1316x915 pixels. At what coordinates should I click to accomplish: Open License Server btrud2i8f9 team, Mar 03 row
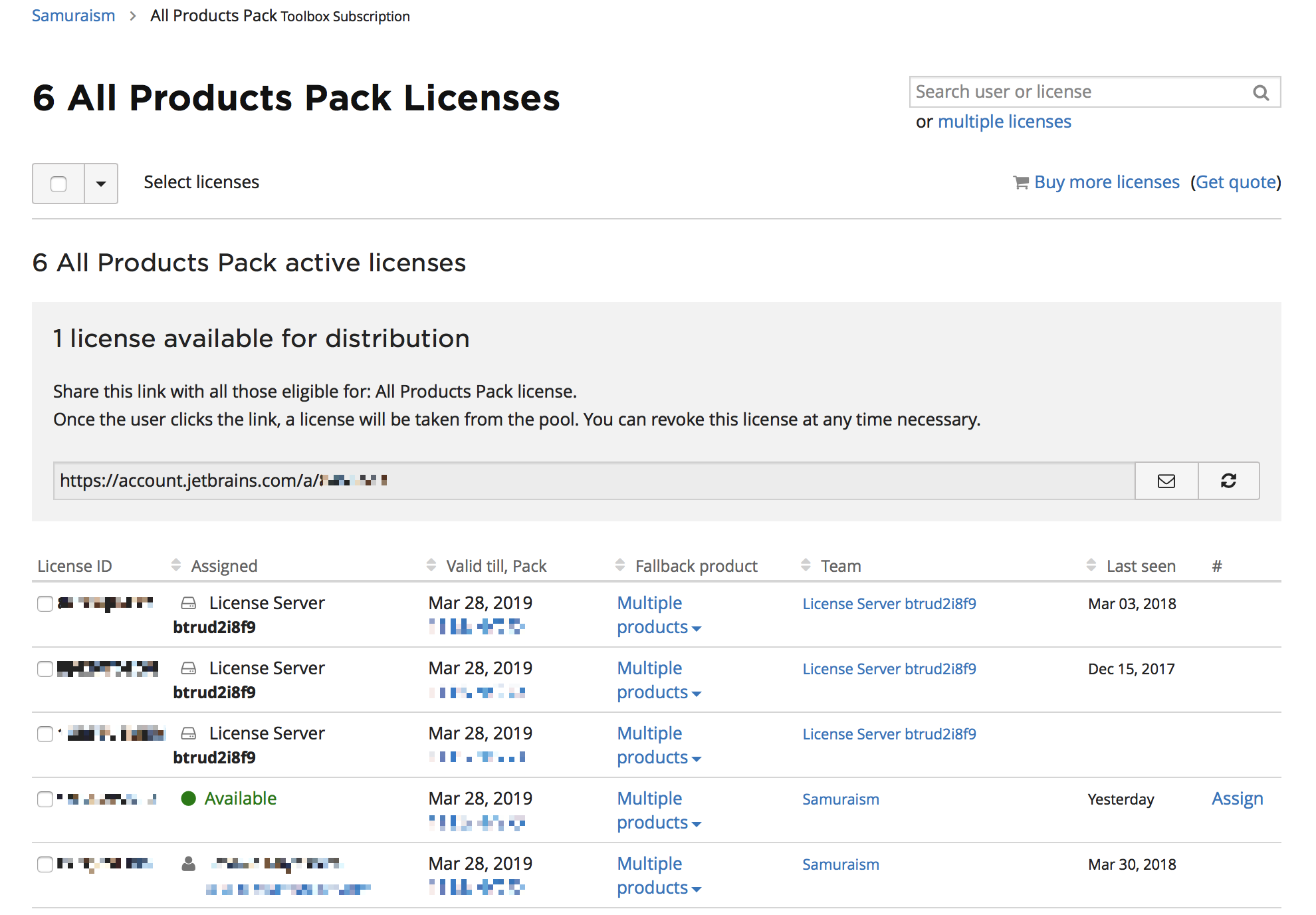(x=889, y=604)
